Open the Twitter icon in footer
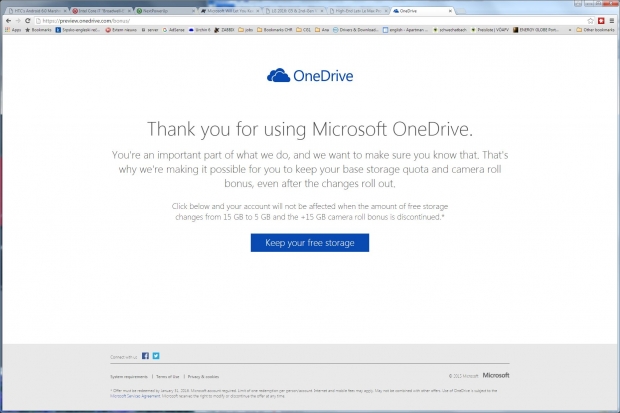The width and height of the screenshot is (620, 413). pyautogui.click(x=155, y=355)
